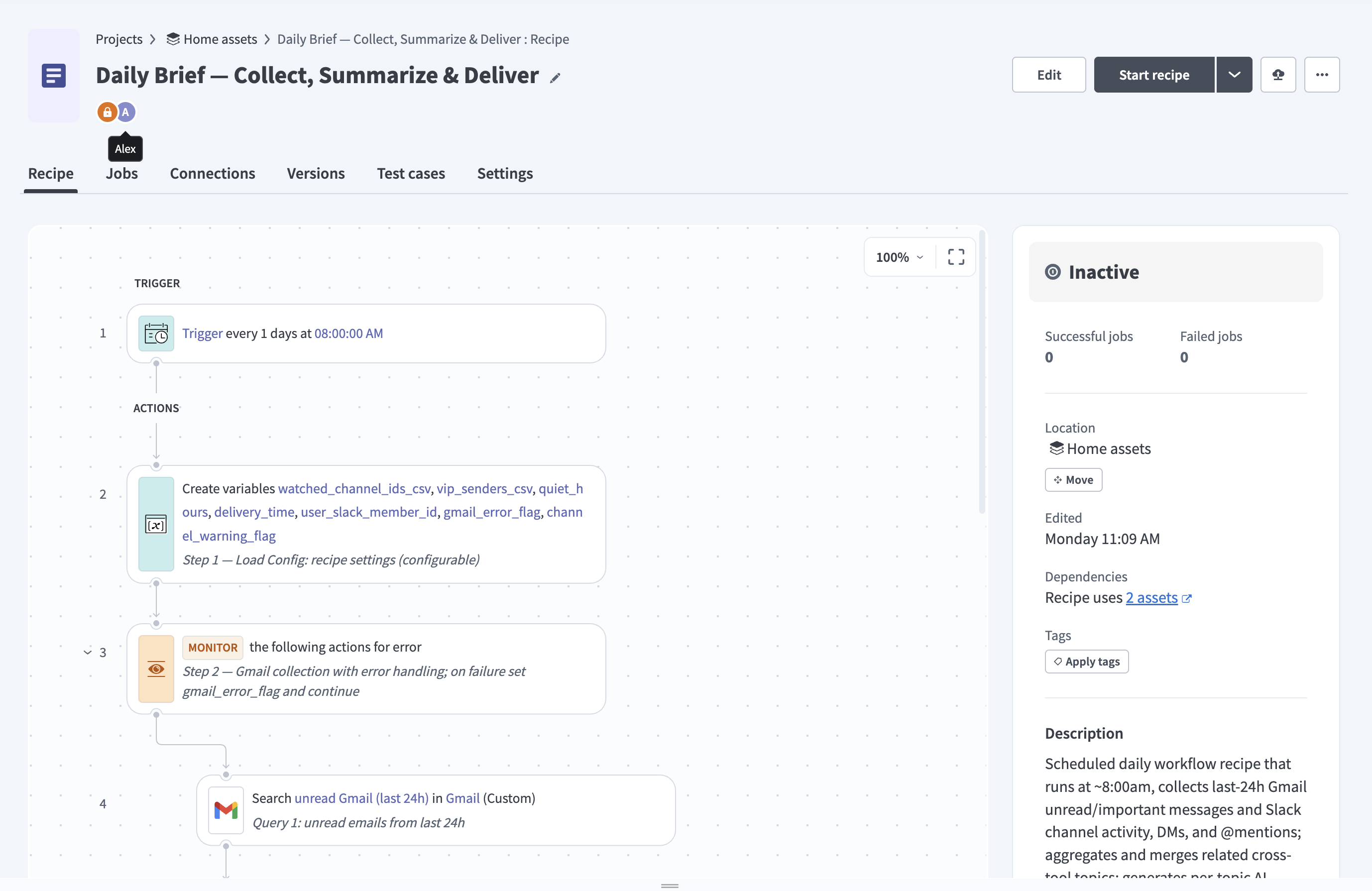Click the Create variables step icon
1372x891 pixels.
click(x=156, y=524)
